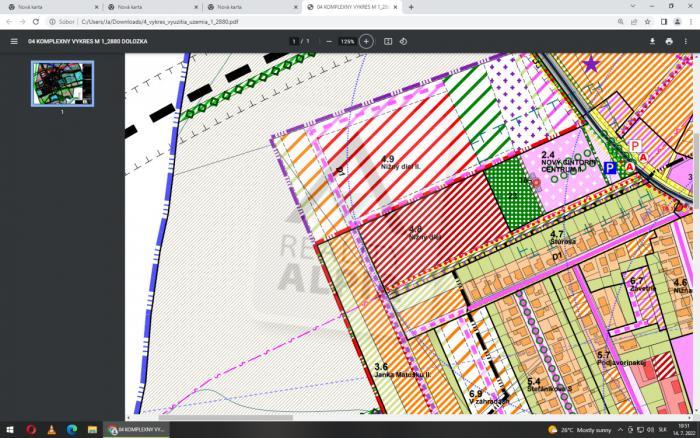Viewport: 700px width, 438px height.
Task: Reload the current page
Action: [36, 21]
